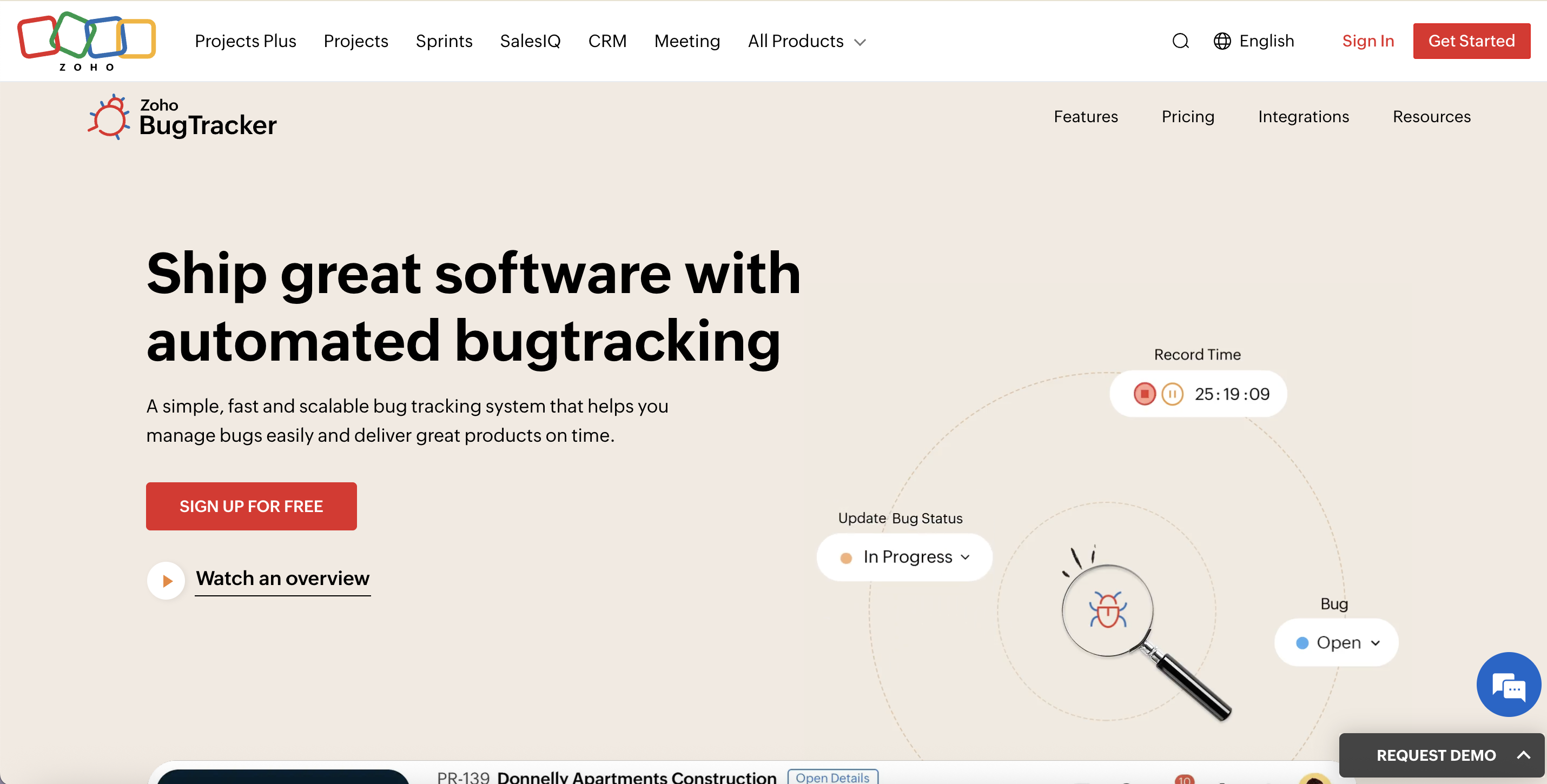Open the SalesIQ nav item
1547x784 pixels.
click(x=530, y=41)
